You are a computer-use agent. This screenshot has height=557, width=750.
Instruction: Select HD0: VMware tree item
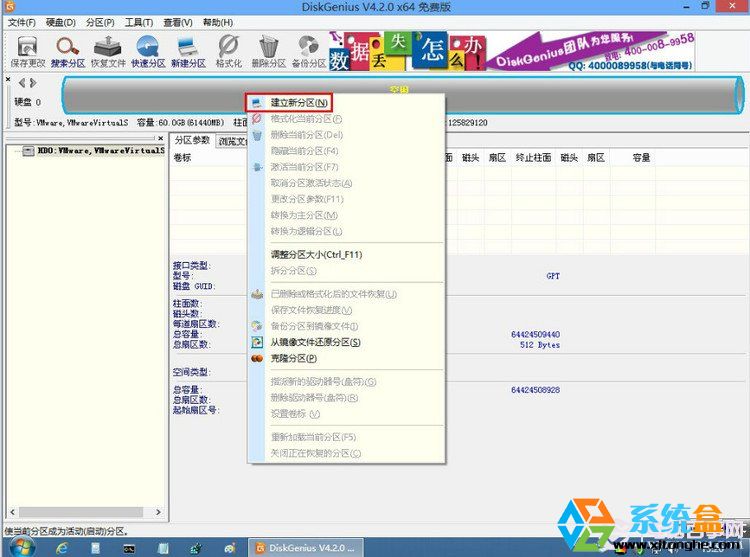pyautogui.click(x=101, y=151)
